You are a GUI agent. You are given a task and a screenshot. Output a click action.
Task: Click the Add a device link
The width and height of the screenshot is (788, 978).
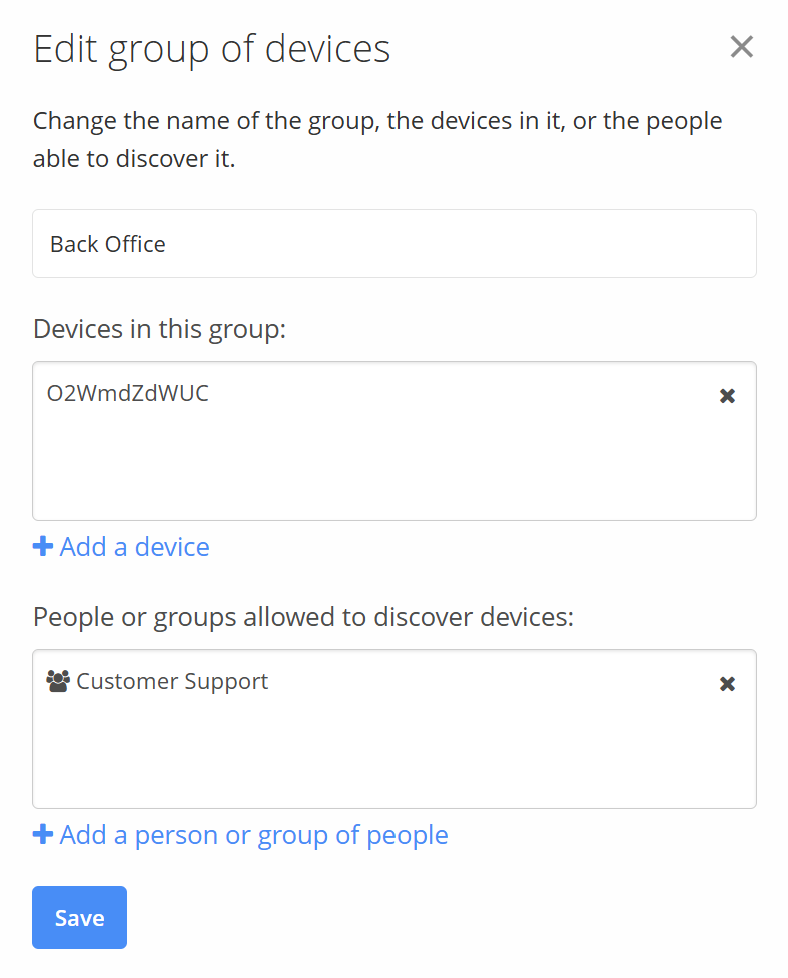coord(134,547)
